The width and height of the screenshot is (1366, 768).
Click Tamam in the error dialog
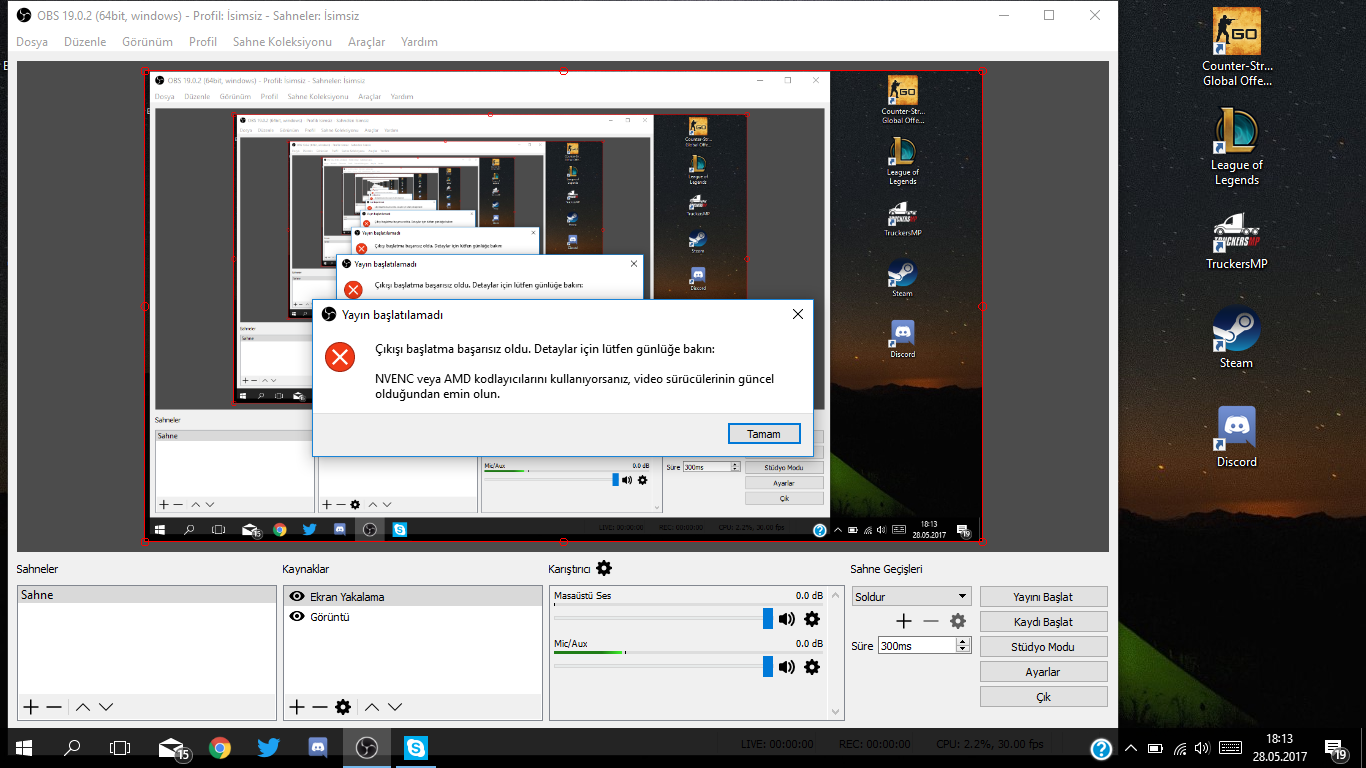tap(764, 434)
